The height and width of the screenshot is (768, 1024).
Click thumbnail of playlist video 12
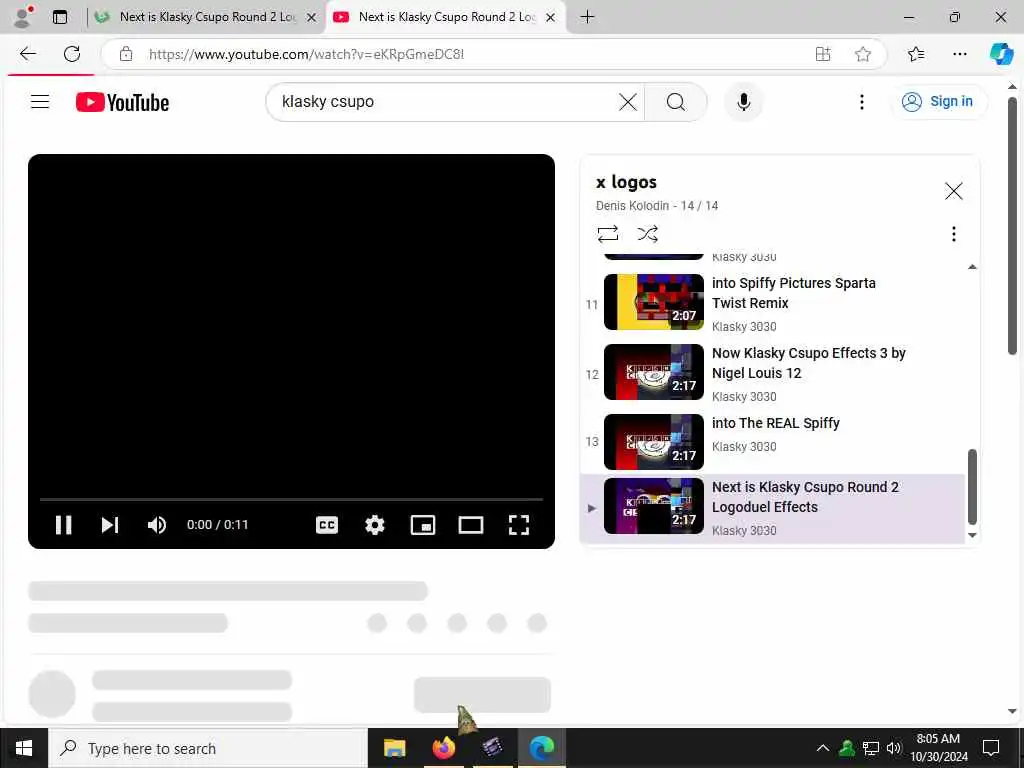pos(654,372)
